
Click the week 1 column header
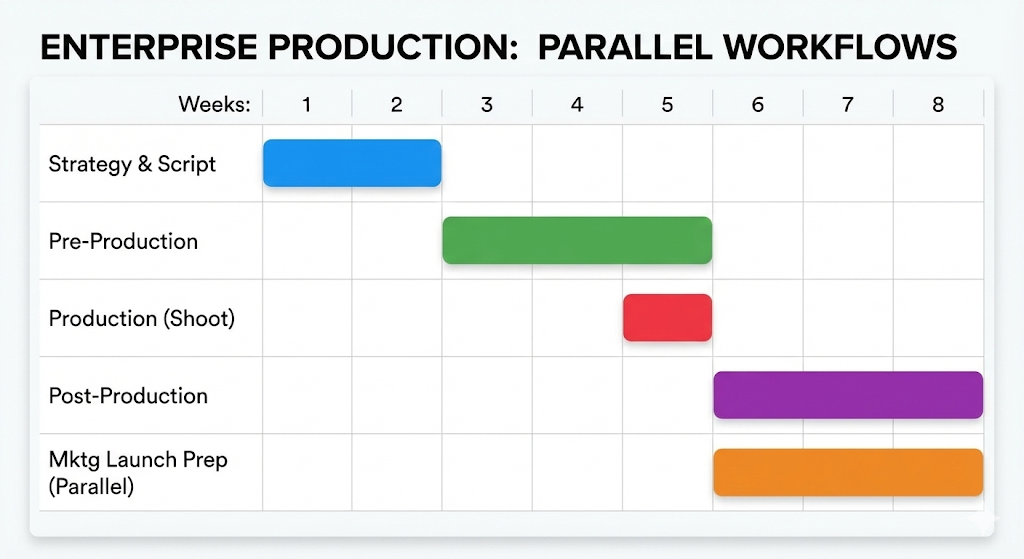306,104
